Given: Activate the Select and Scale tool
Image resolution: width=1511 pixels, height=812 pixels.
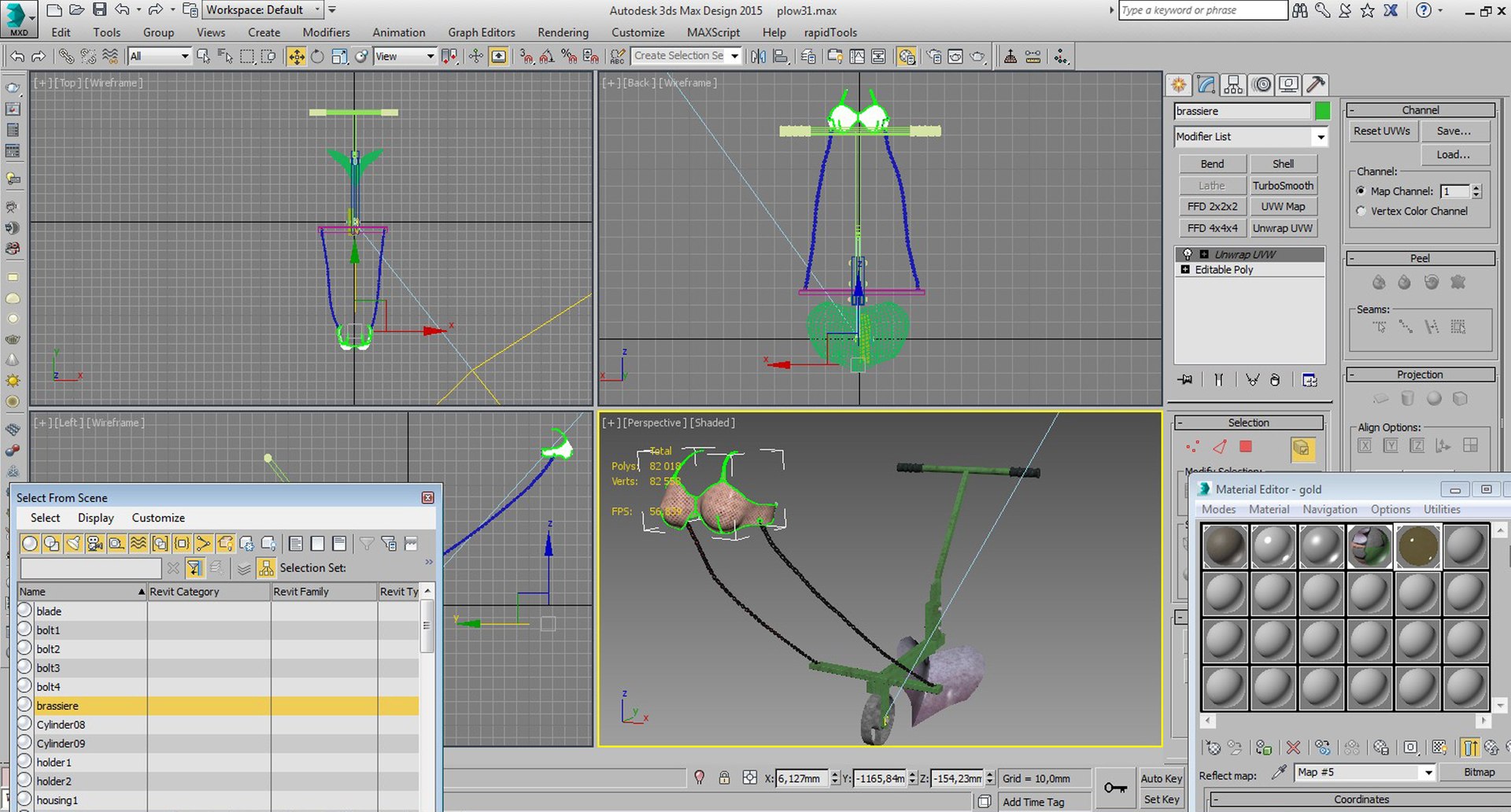Looking at the screenshot, I should pos(339,57).
